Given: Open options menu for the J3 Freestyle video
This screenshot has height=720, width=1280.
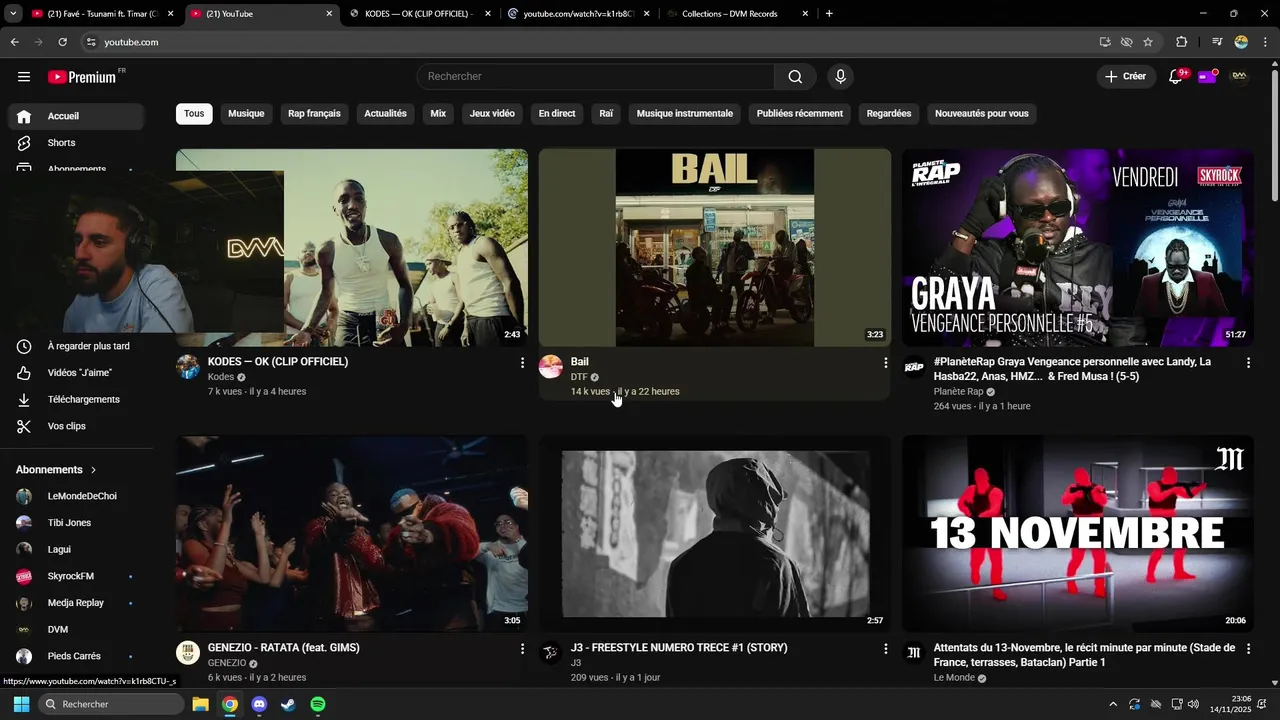Looking at the screenshot, I should 885,648.
